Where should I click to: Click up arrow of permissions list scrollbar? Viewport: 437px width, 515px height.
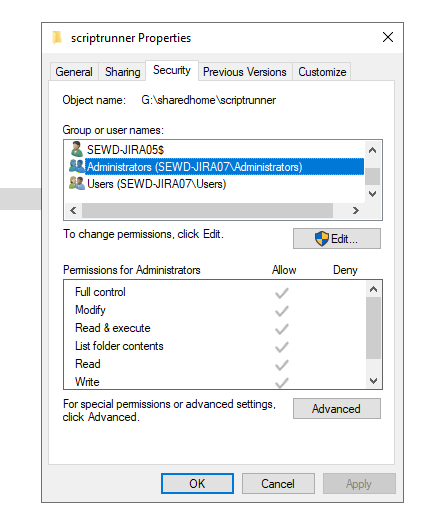(373, 289)
